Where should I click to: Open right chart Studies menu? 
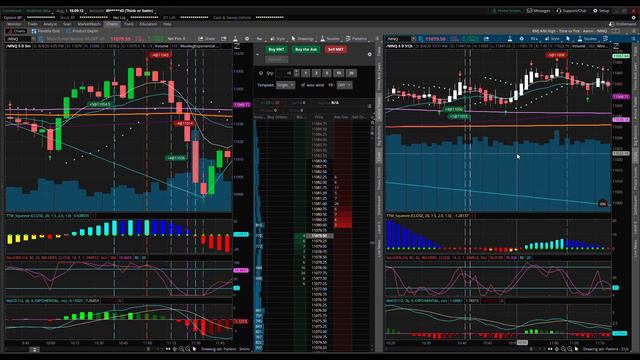click(x=587, y=39)
